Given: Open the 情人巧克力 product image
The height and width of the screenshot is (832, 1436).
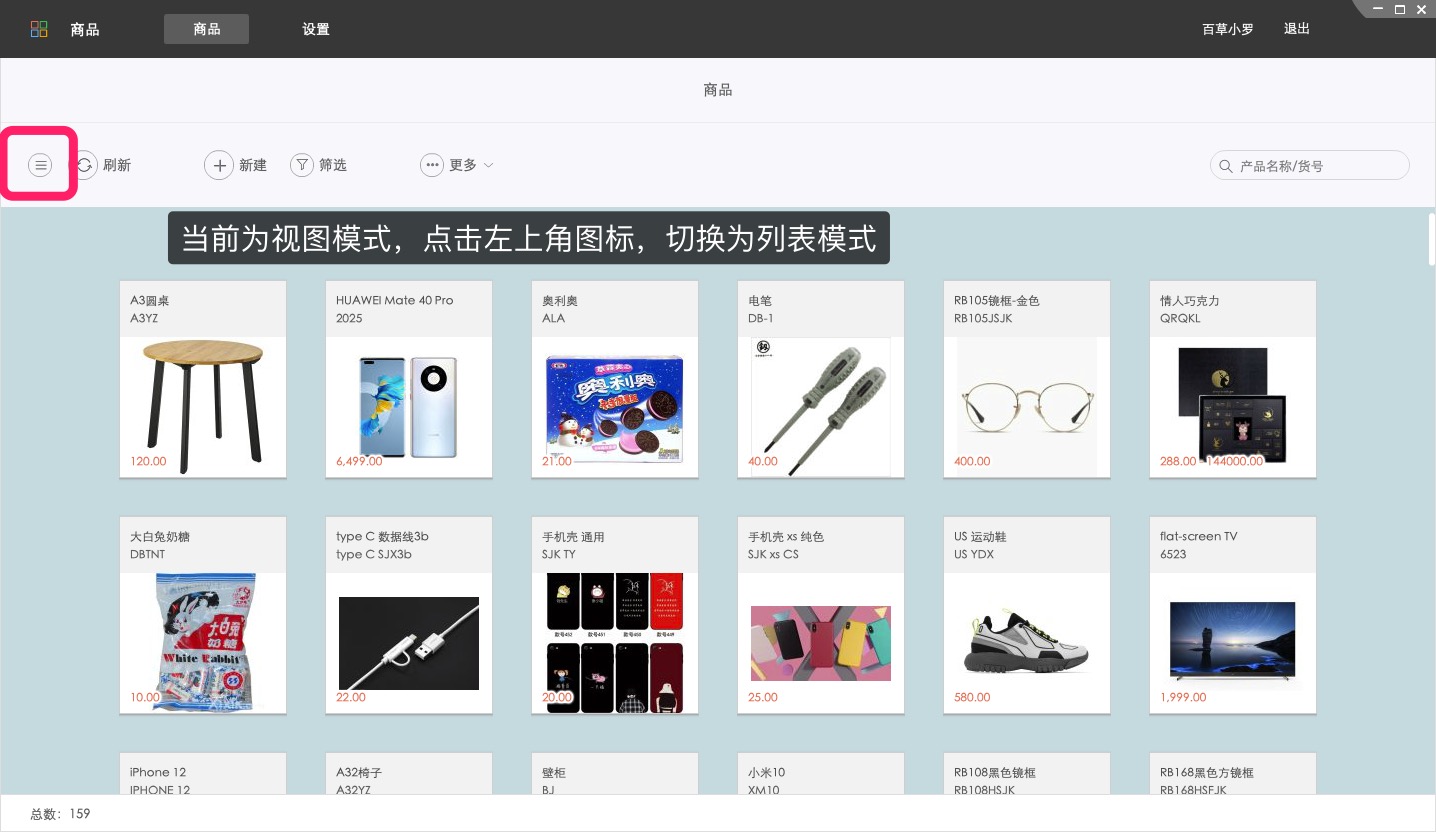Looking at the screenshot, I should tap(1233, 405).
